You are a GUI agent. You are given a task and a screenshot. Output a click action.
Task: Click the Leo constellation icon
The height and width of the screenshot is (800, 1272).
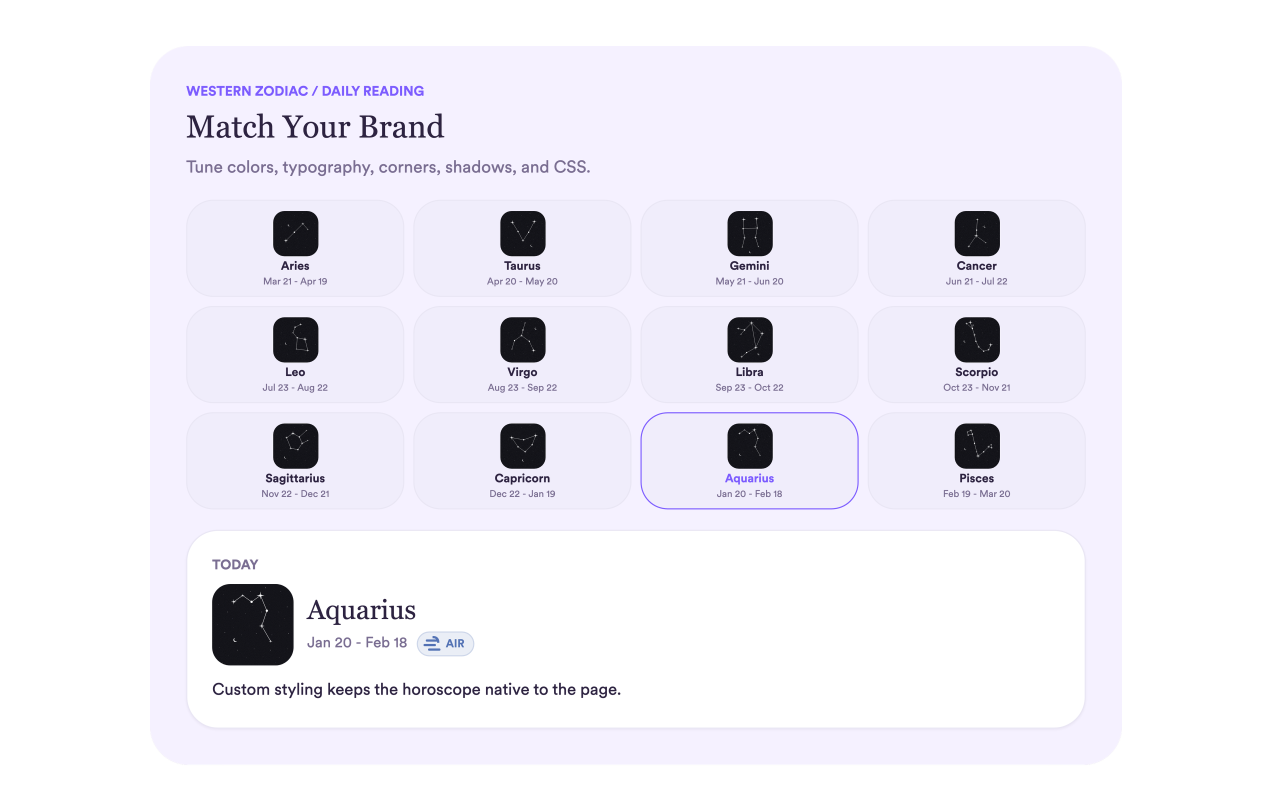(x=295, y=339)
